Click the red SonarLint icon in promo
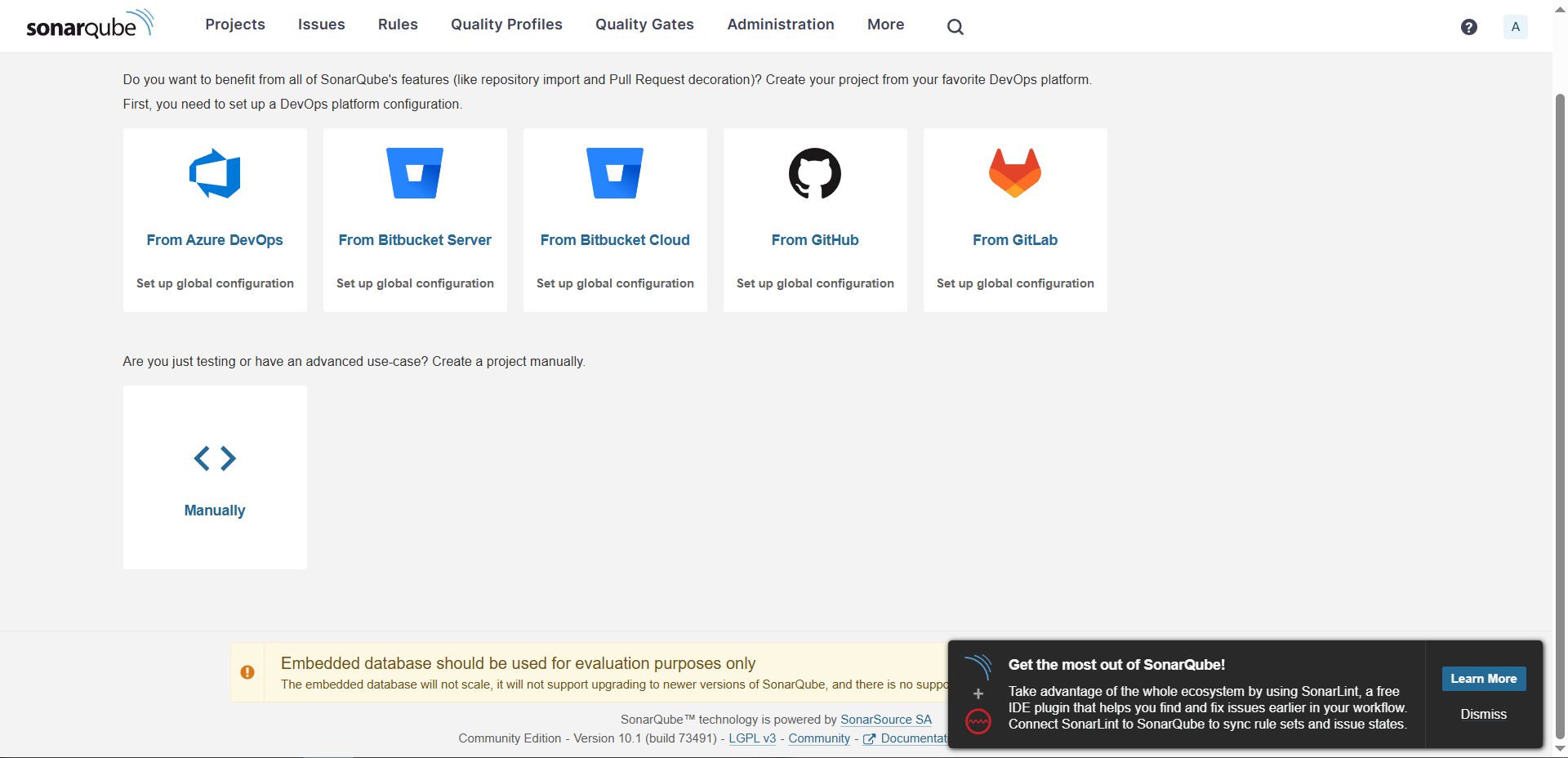 tap(978, 722)
